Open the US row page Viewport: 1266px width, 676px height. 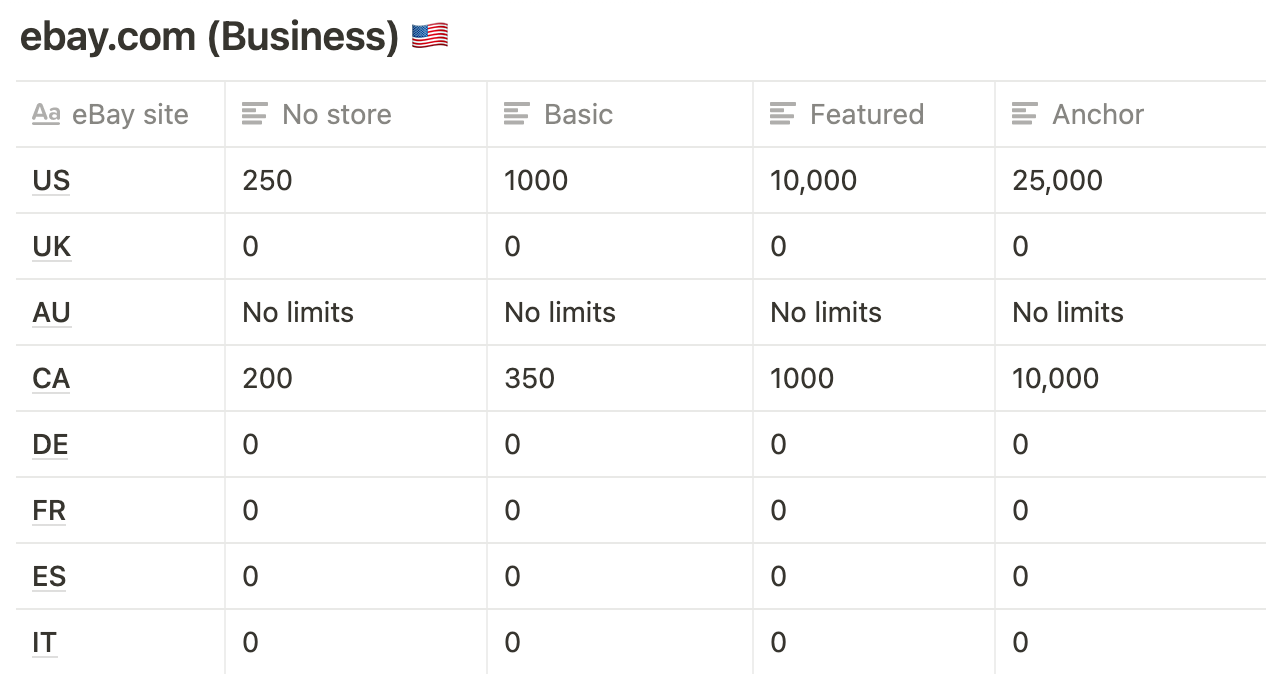point(51,180)
